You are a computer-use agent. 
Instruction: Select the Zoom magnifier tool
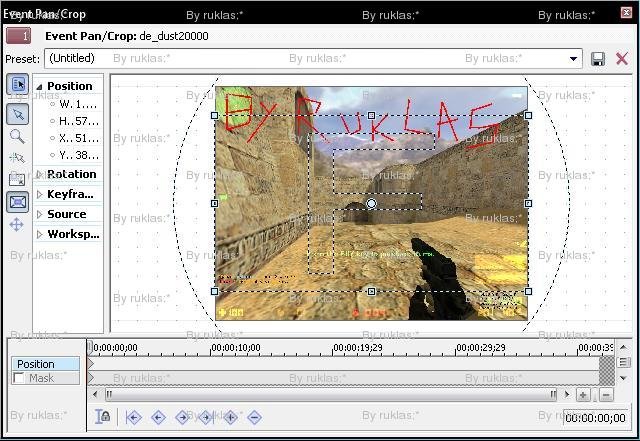17,136
